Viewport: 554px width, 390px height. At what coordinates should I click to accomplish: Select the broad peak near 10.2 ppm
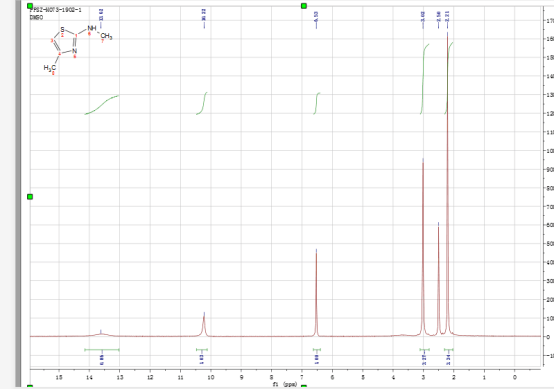coord(204,325)
